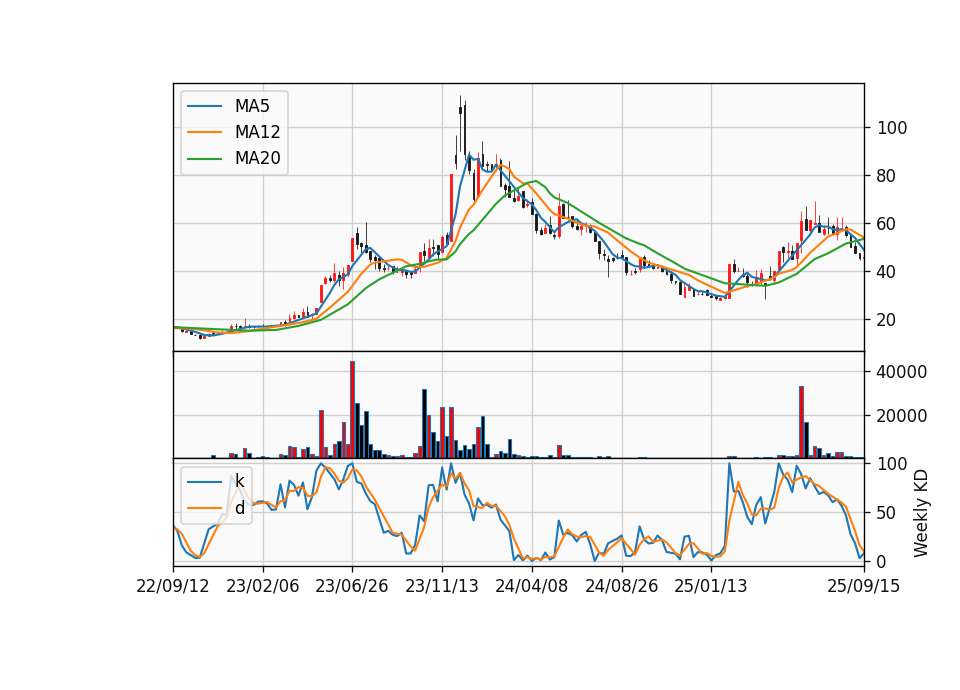
Task: Click the price axis value 40
Action: click(888, 272)
